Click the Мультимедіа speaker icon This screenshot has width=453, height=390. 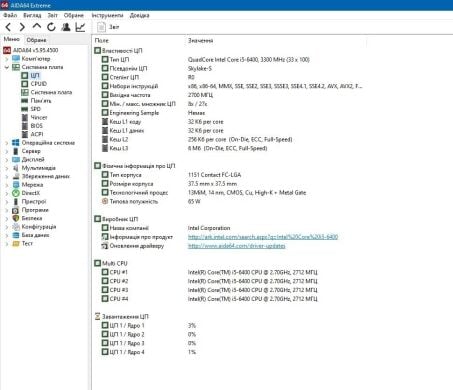tap(16, 168)
